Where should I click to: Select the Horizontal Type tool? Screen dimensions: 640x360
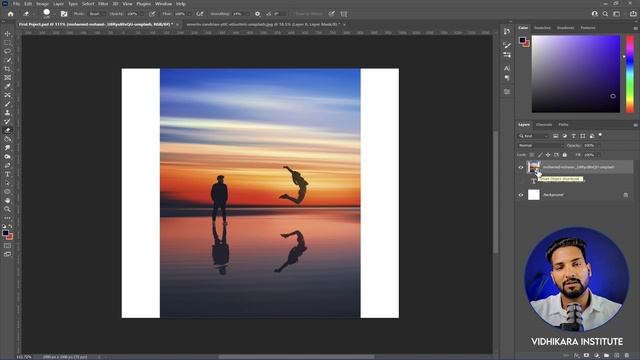click(7, 174)
